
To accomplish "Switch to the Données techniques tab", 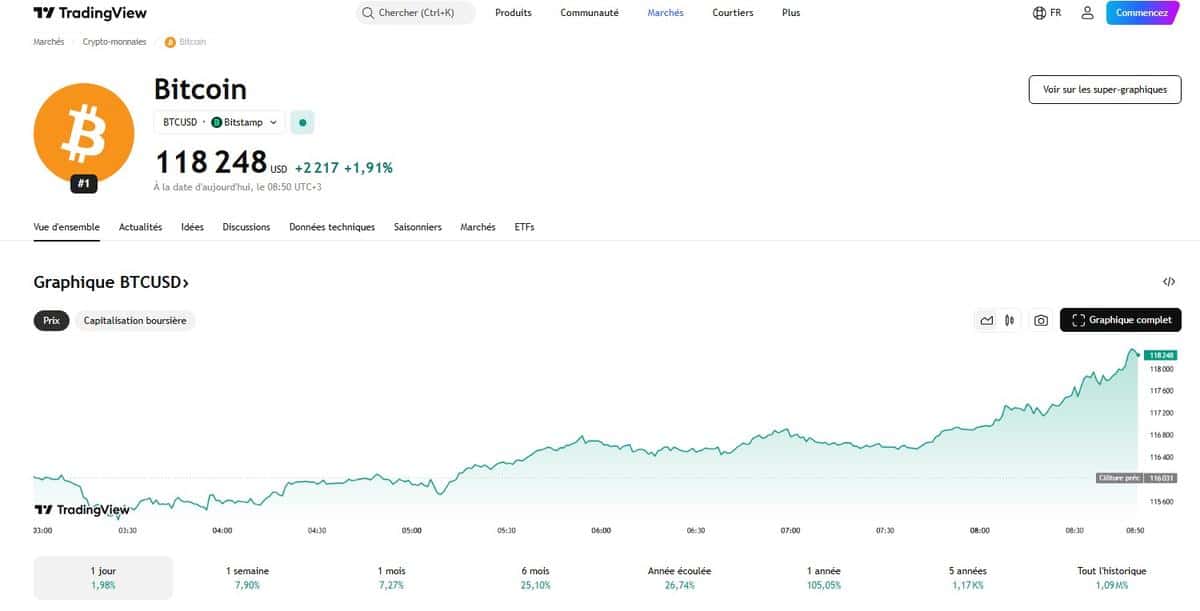I will point(332,227).
